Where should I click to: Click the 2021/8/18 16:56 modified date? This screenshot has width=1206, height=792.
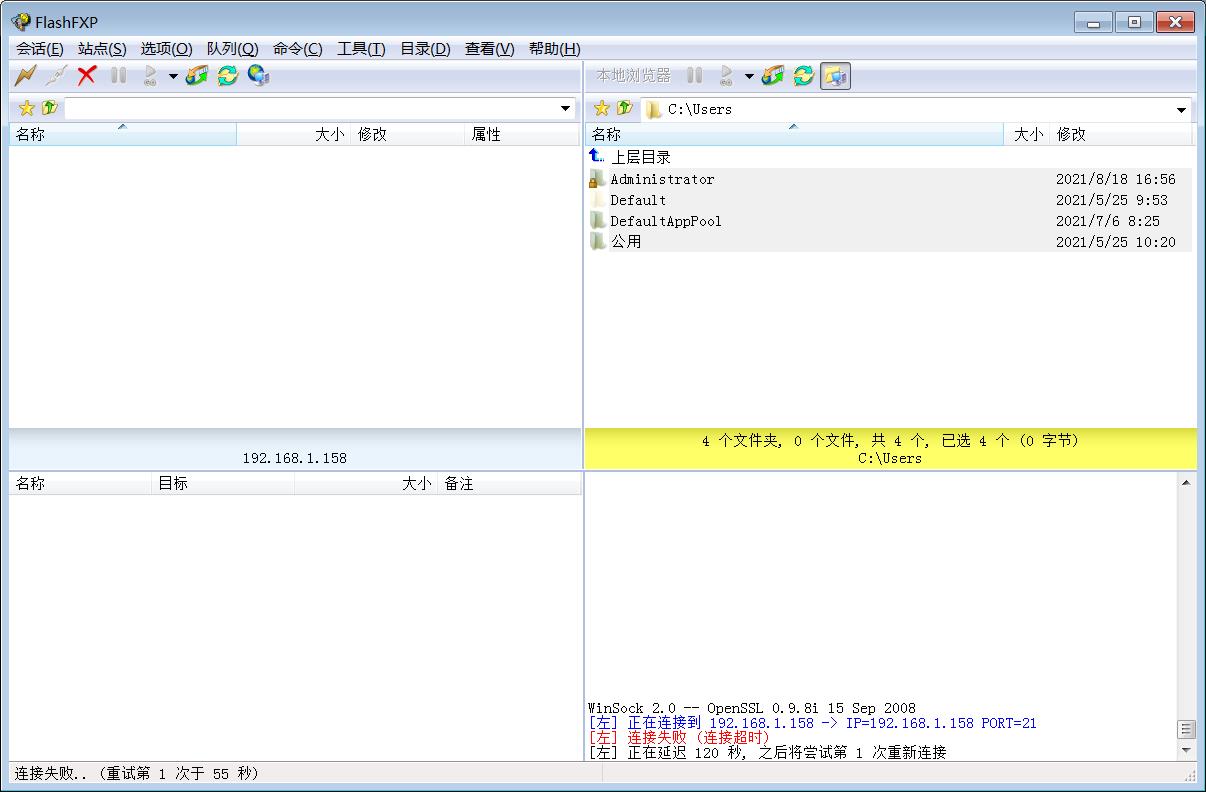[x=1116, y=179]
